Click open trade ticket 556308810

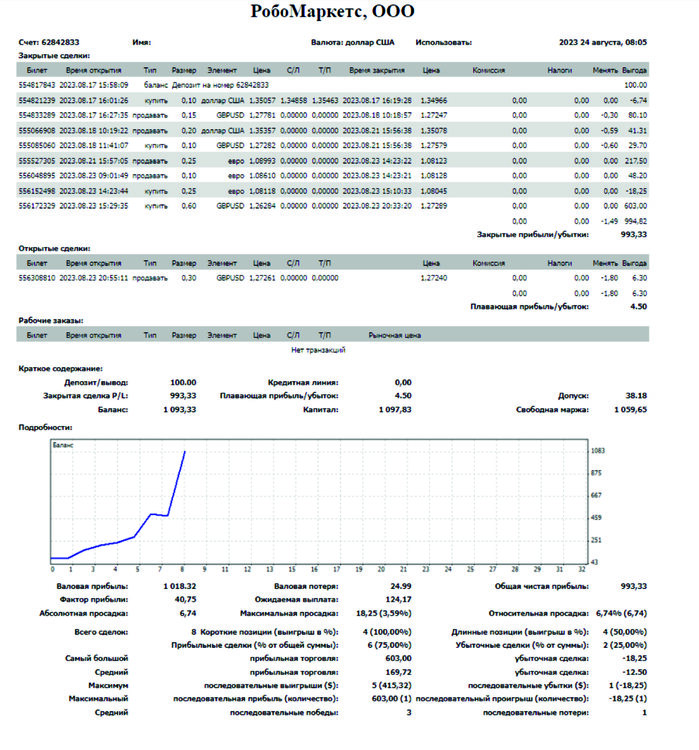tap(37, 278)
